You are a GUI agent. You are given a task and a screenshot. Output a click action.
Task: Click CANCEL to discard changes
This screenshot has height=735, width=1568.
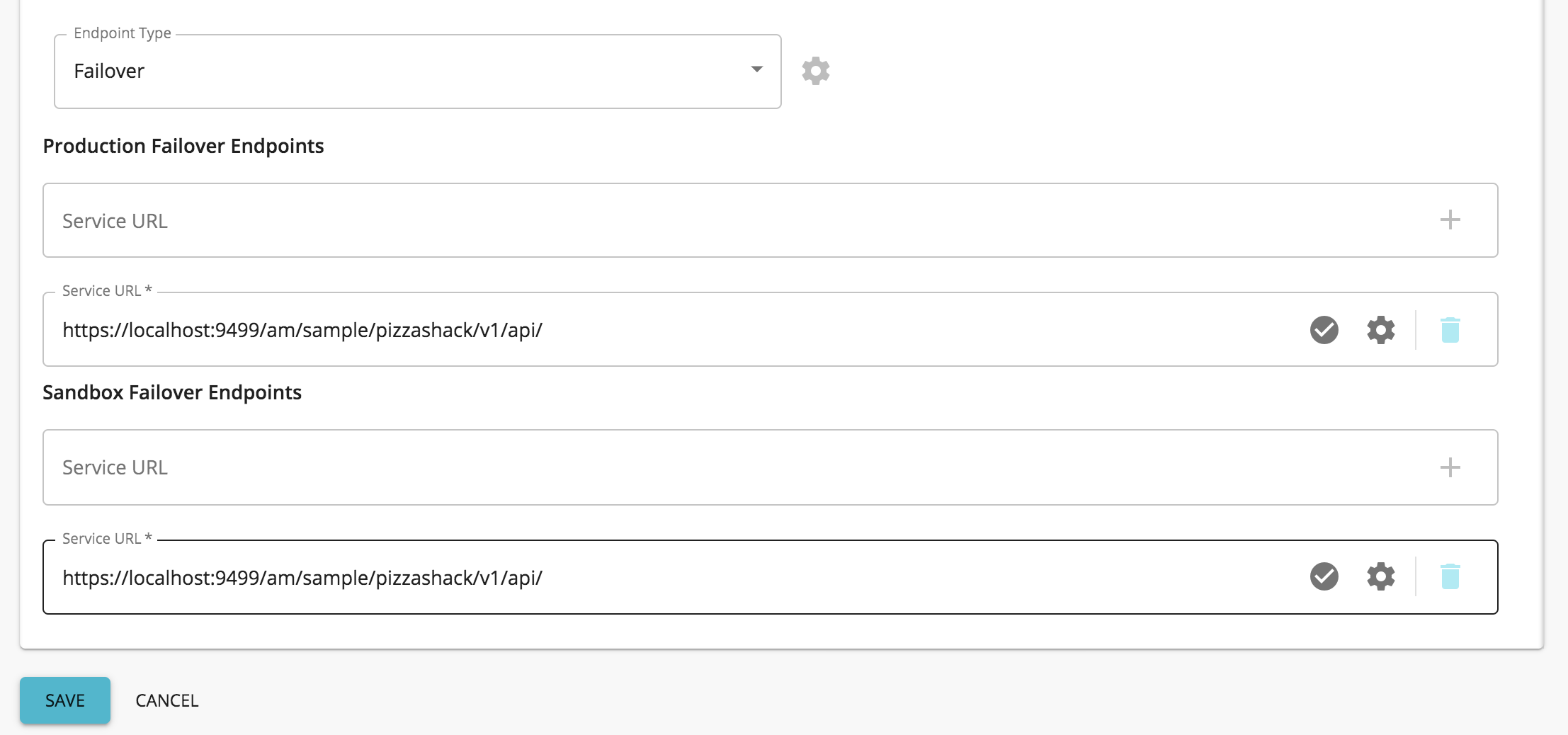[x=166, y=700]
